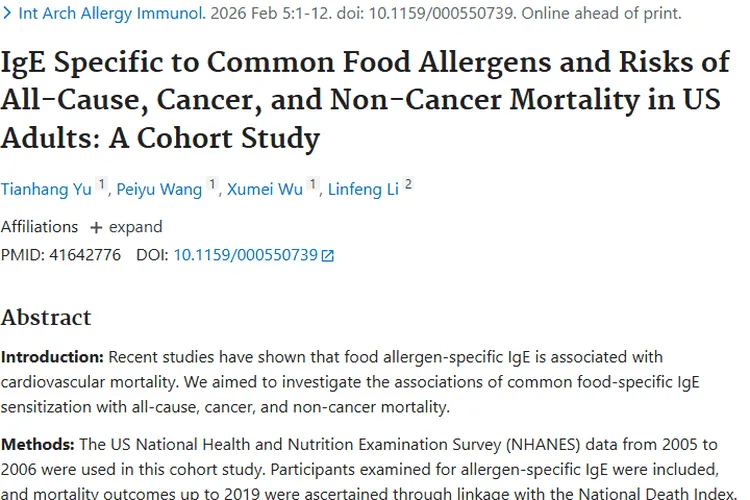750x500 pixels.
Task: Open the DOI link 10.1159/000550739
Action: point(245,255)
